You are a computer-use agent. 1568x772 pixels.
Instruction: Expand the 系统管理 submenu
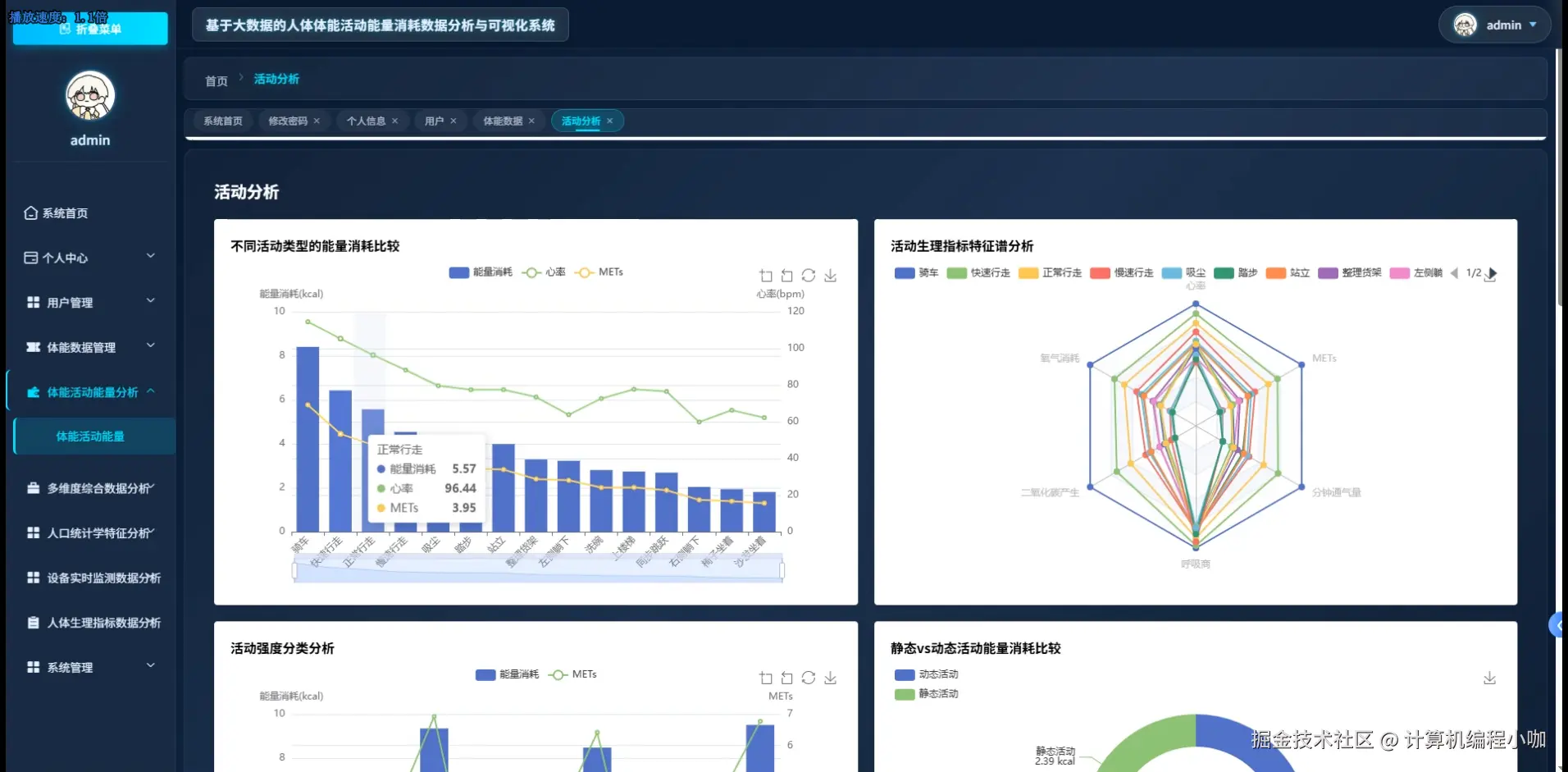(151, 665)
